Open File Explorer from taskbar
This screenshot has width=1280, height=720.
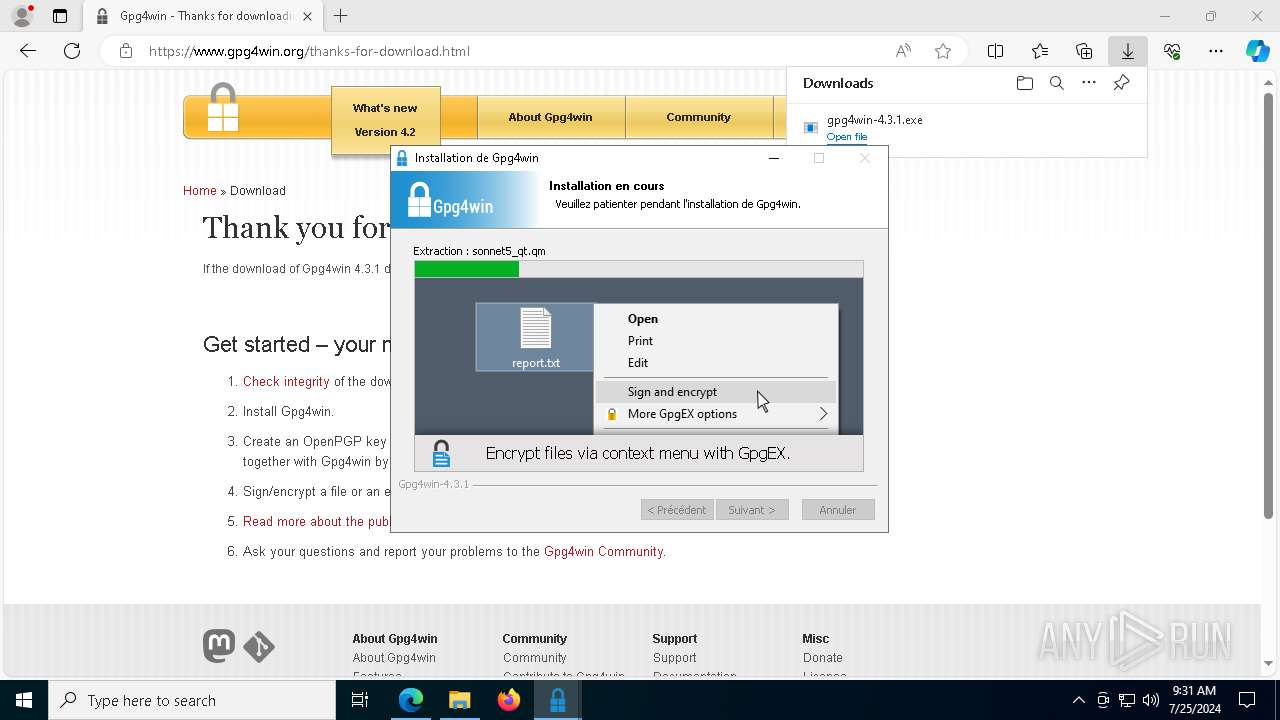coord(459,700)
